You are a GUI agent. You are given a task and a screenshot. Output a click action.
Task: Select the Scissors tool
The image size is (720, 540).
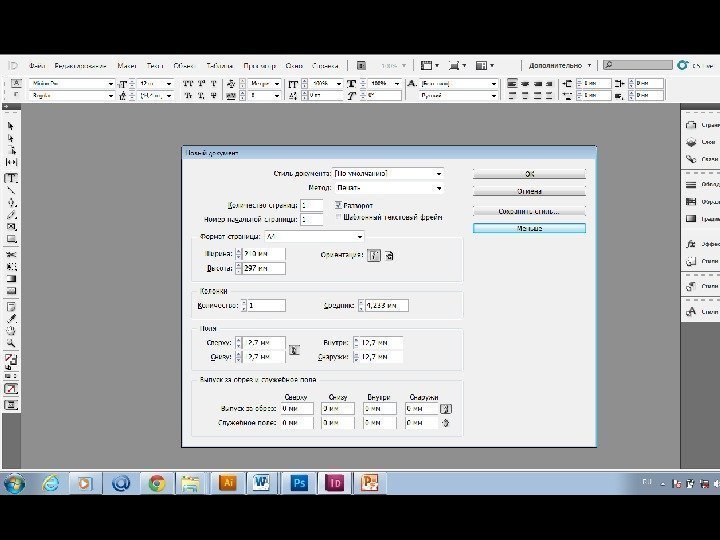11,254
